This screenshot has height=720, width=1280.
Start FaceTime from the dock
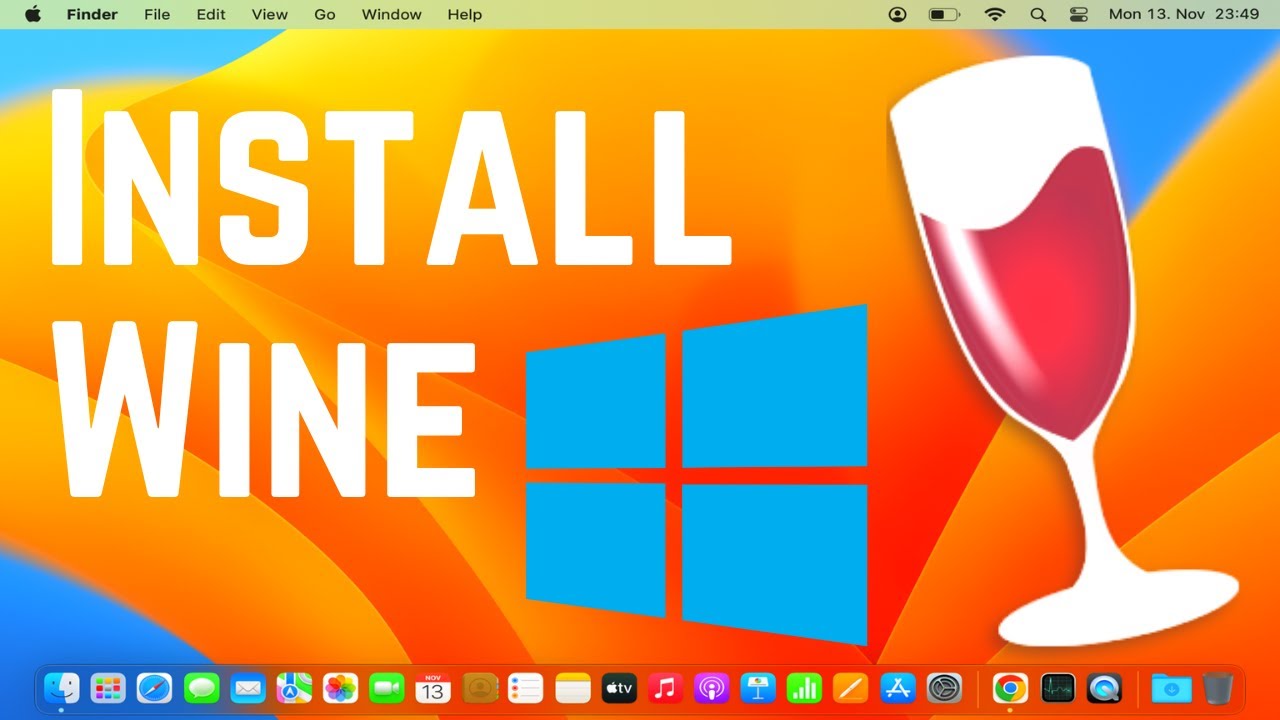tap(387, 688)
